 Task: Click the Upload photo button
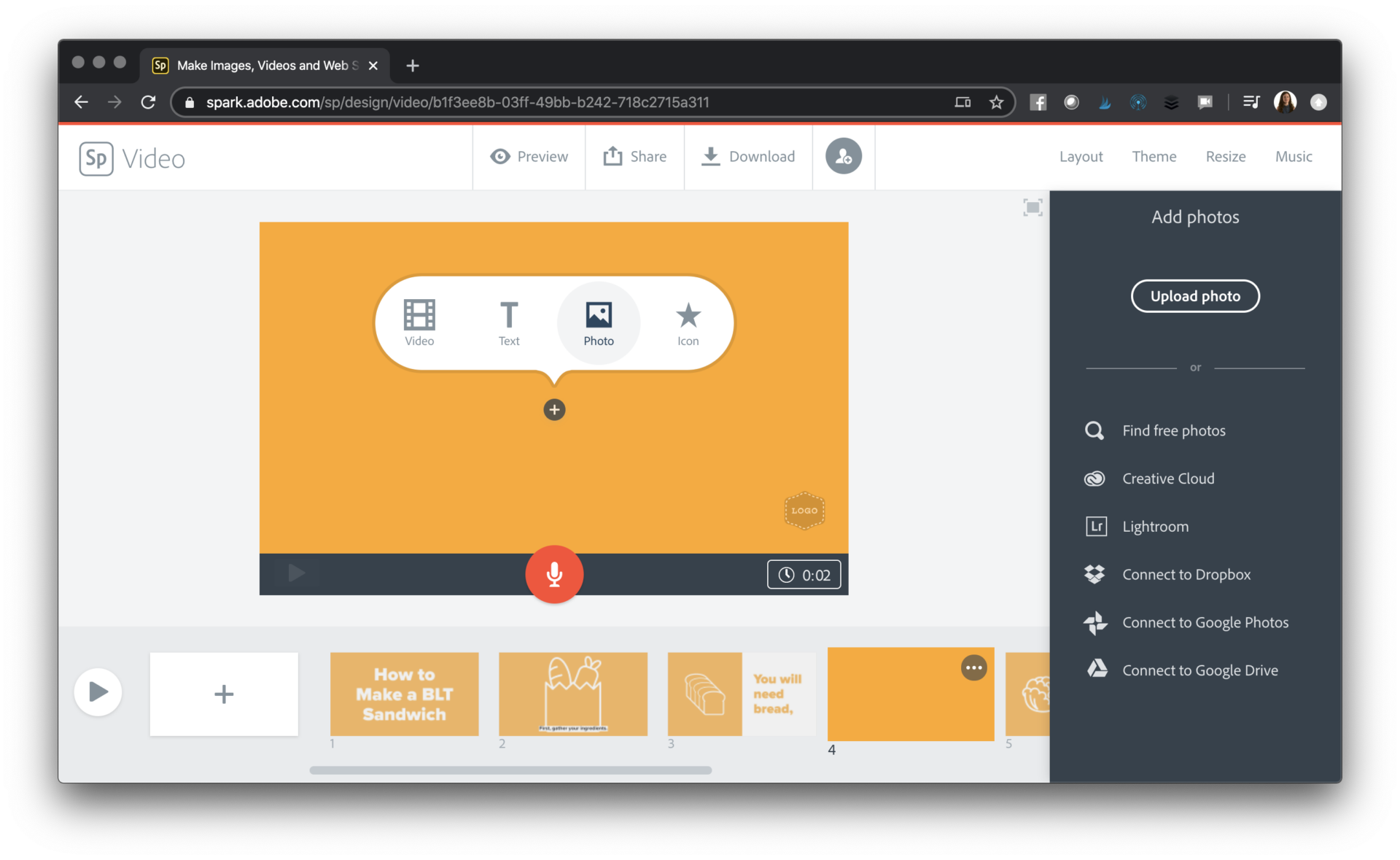1194,296
